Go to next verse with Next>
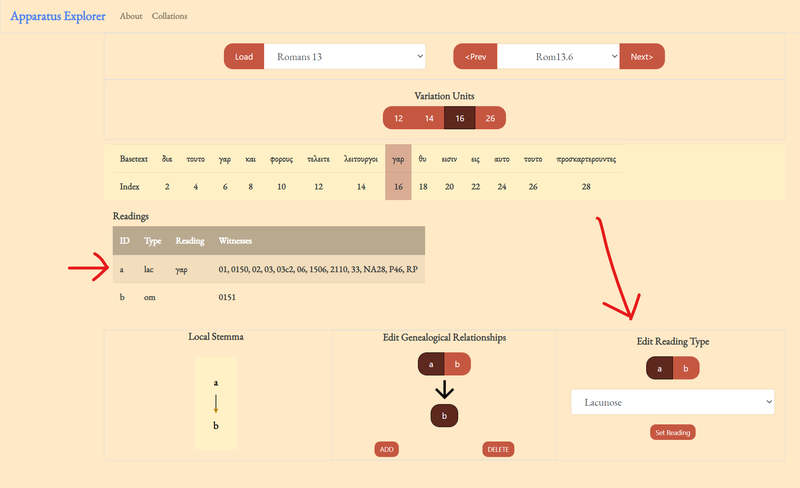Screen dimensions: 800x488 [x=641, y=57]
